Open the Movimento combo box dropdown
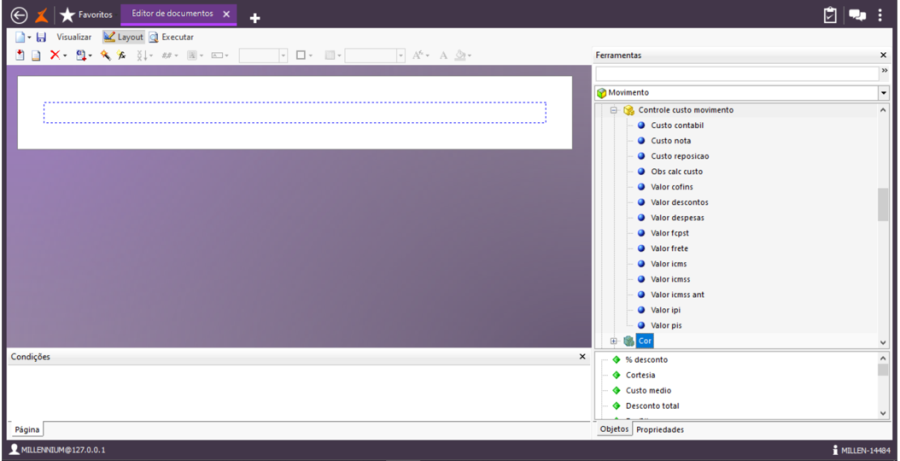The width and height of the screenshot is (900, 461). coord(883,93)
